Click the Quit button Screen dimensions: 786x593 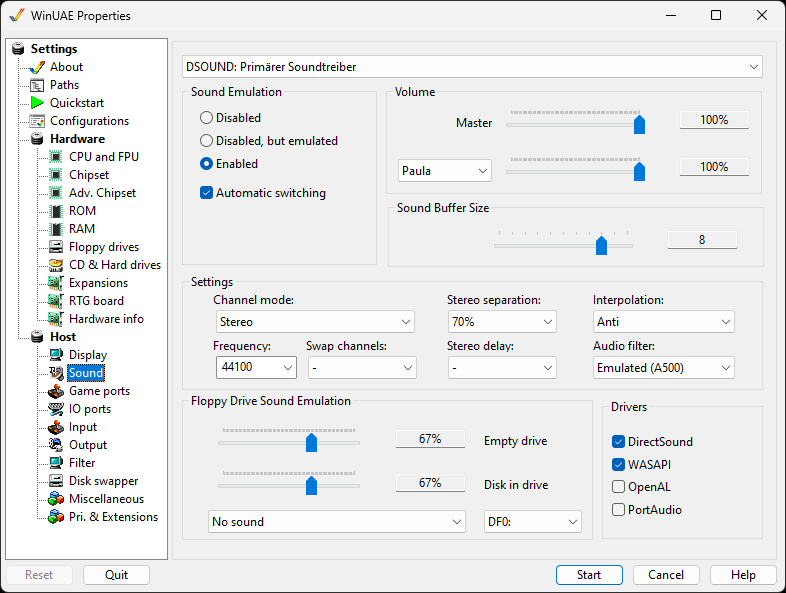click(116, 575)
